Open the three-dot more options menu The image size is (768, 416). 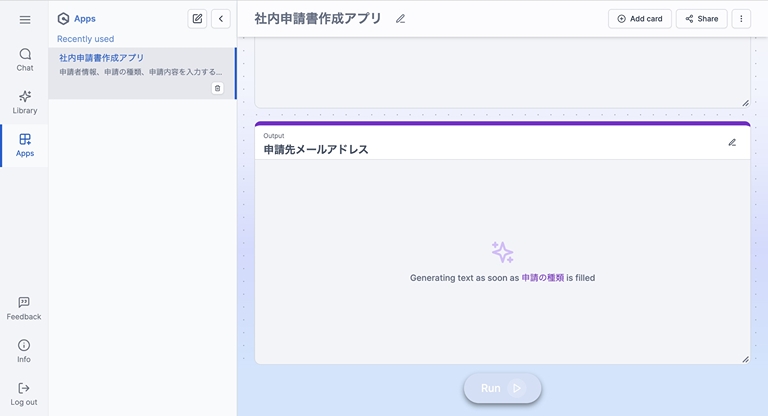click(741, 19)
